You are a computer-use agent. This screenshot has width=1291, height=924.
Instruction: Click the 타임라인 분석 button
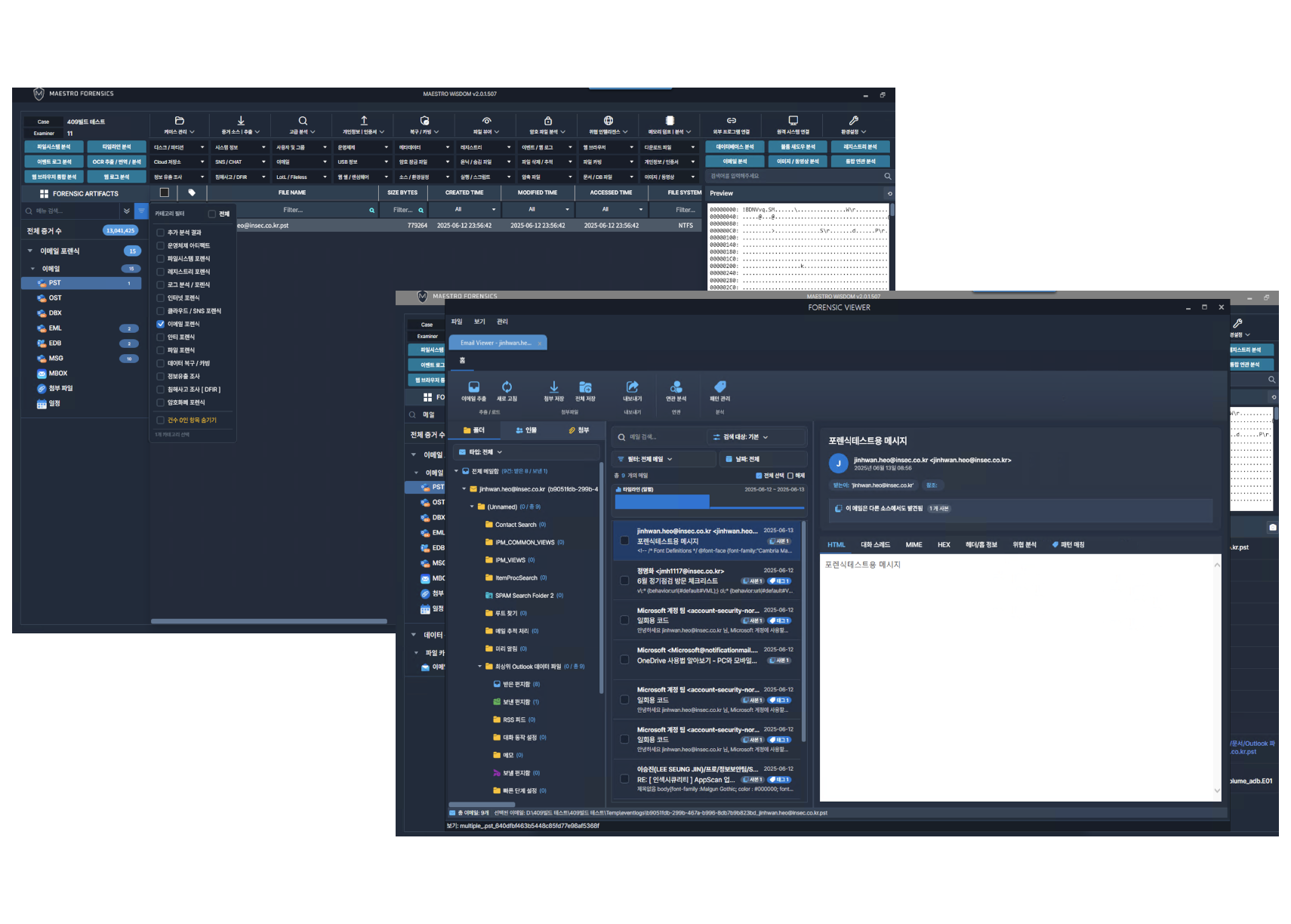click(x=116, y=147)
